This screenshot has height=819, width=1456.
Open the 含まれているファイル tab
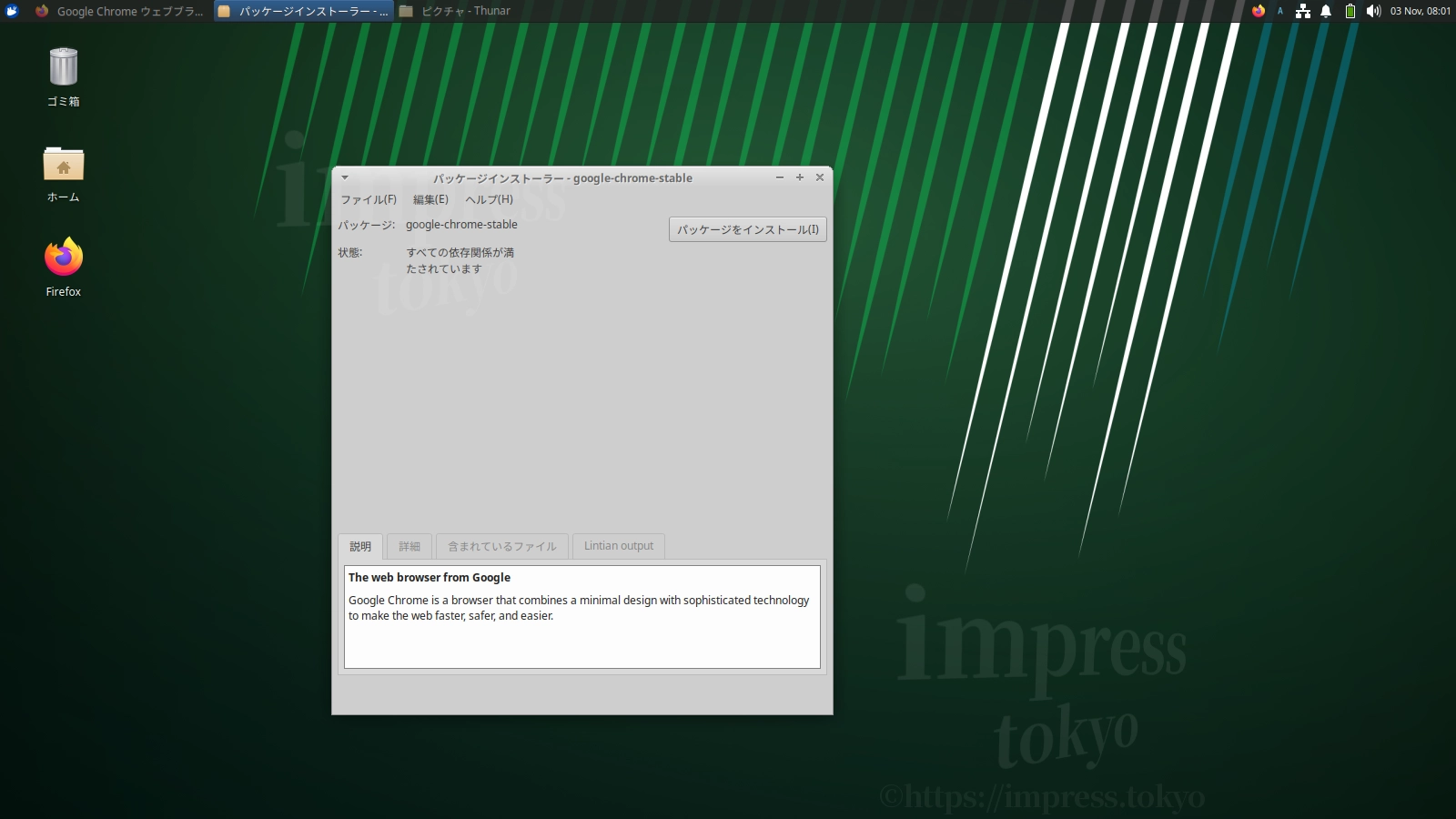pyautogui.click(x=502, y=546)
